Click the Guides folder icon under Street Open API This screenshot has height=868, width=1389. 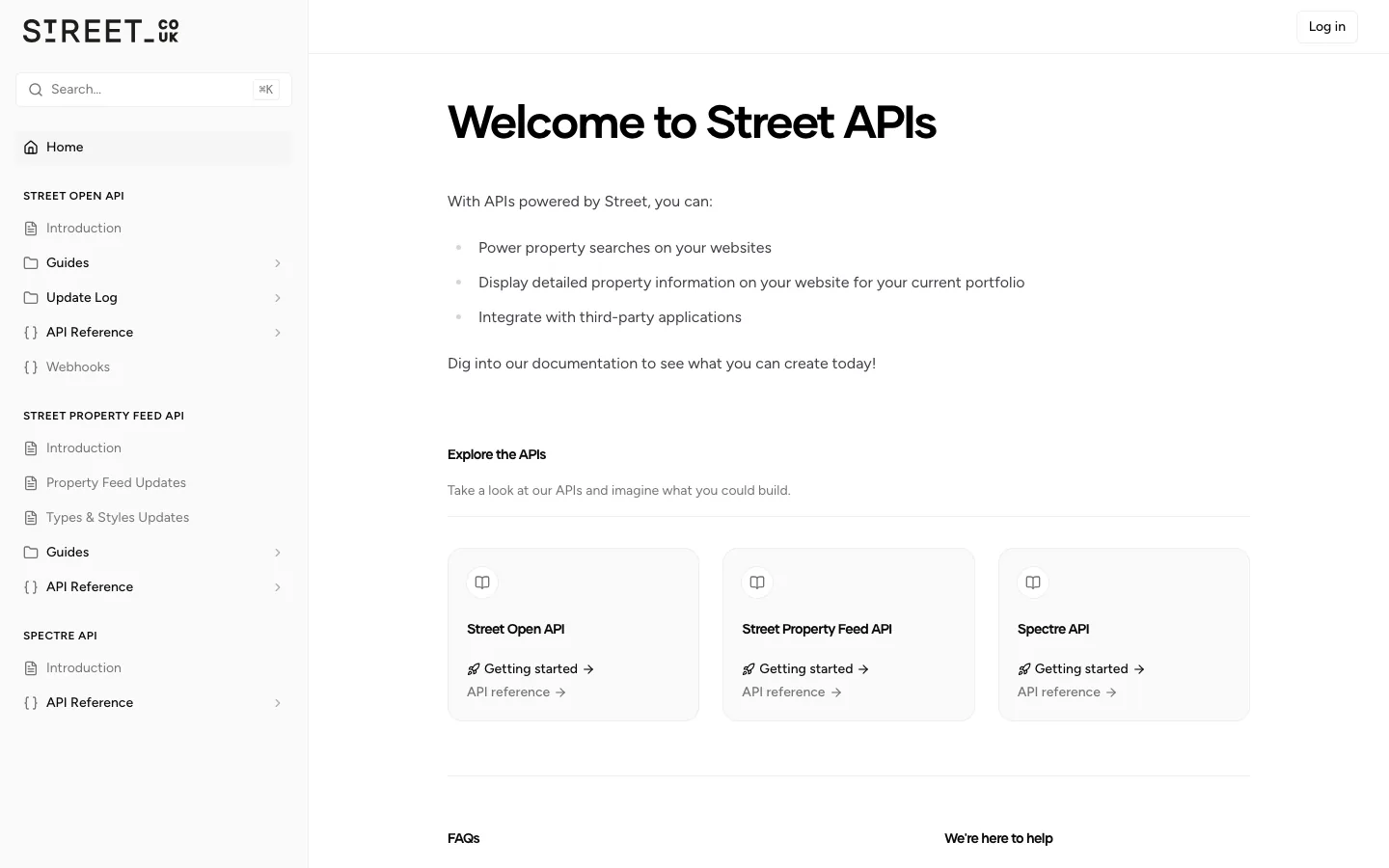[31, 263]
